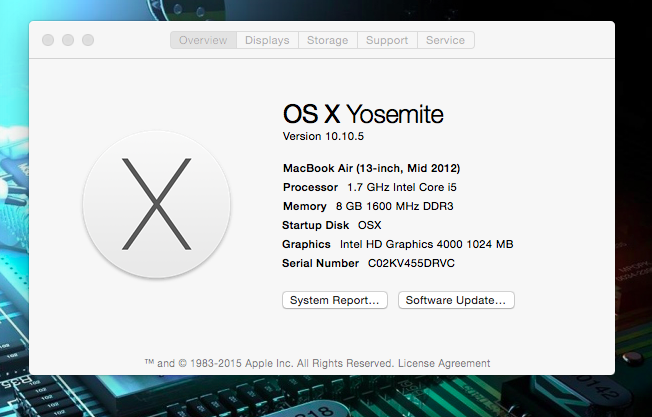This screenshot has width=652, height=417.
Task: Click the OS X Yosemite title text
Action: [363, 112]
